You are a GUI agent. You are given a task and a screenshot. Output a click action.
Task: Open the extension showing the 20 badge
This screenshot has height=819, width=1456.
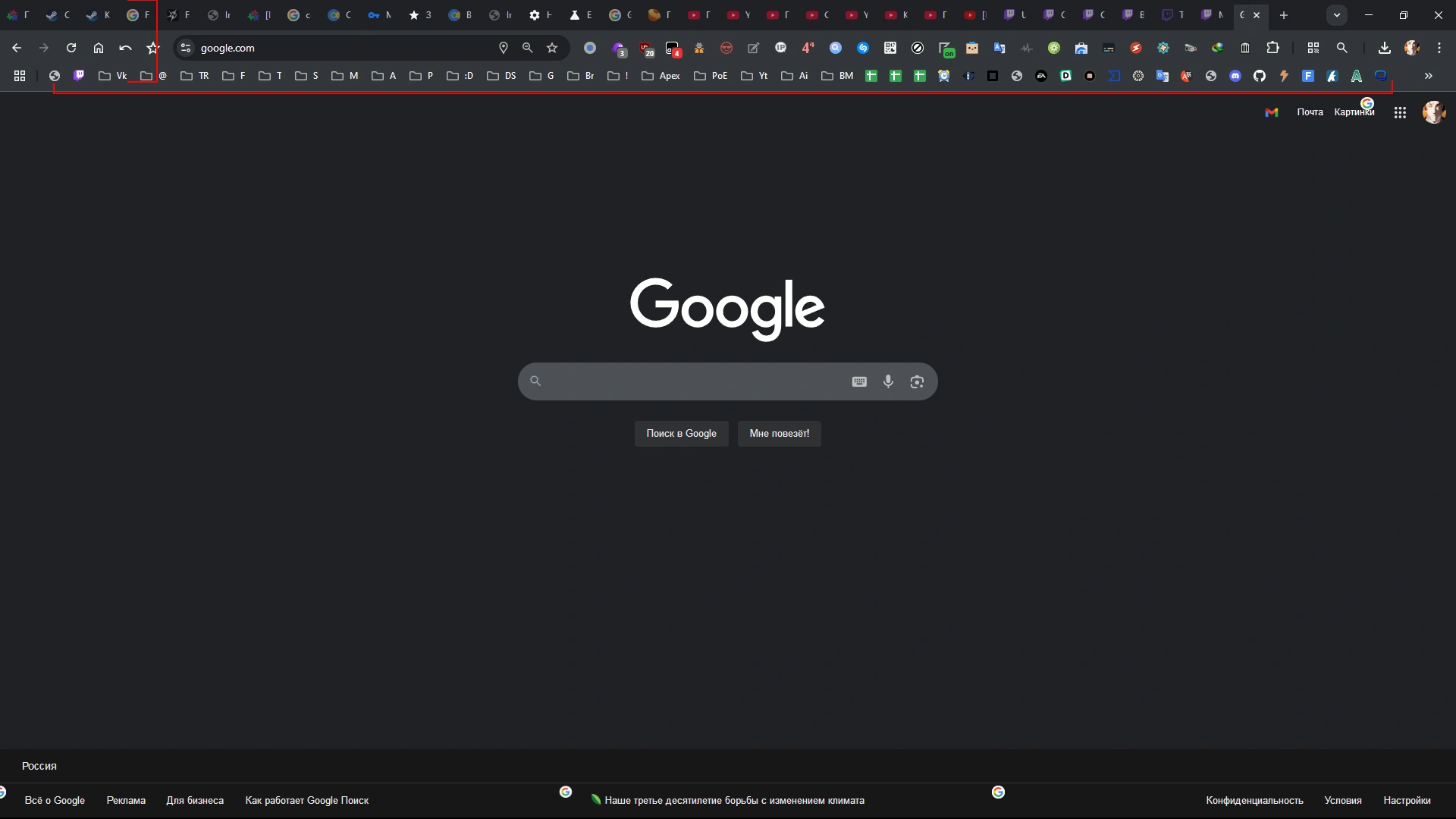(x=646, y=49)
